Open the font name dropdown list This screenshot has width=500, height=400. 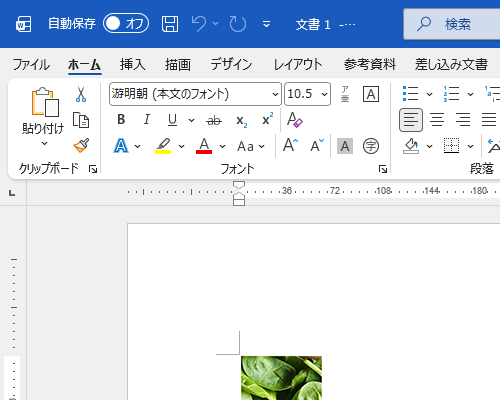[275, 94]
